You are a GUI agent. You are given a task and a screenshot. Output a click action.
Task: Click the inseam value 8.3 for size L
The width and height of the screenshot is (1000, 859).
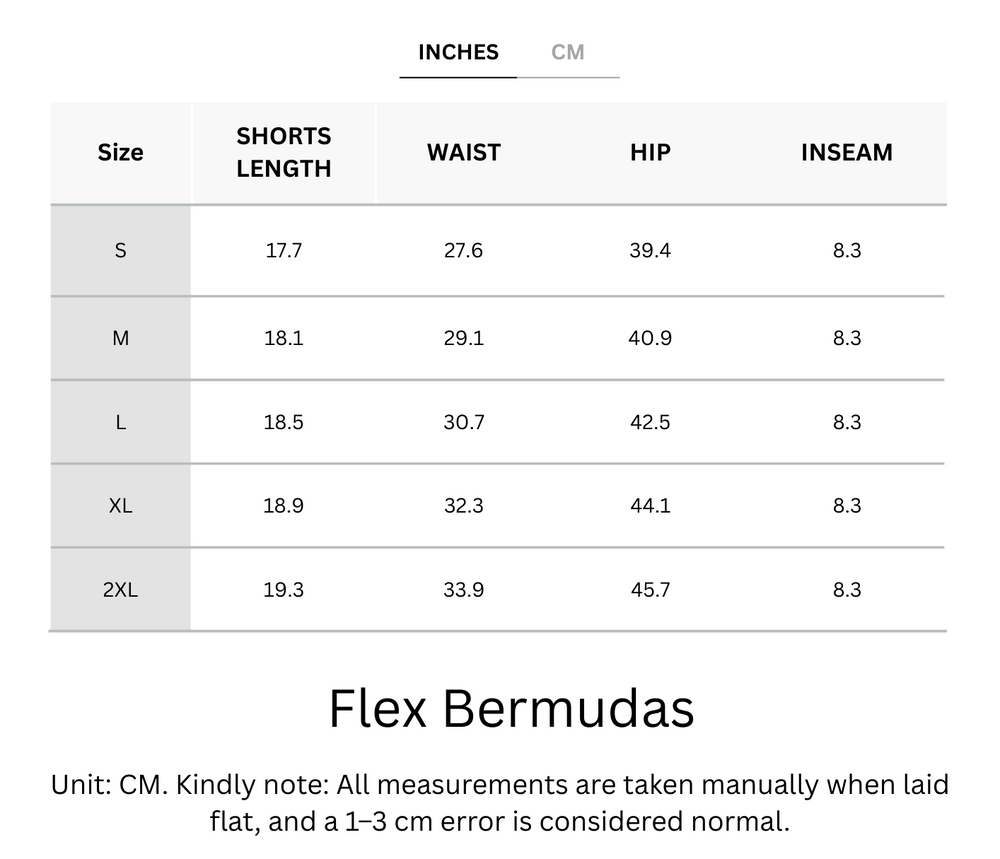[x=846, y=422]
